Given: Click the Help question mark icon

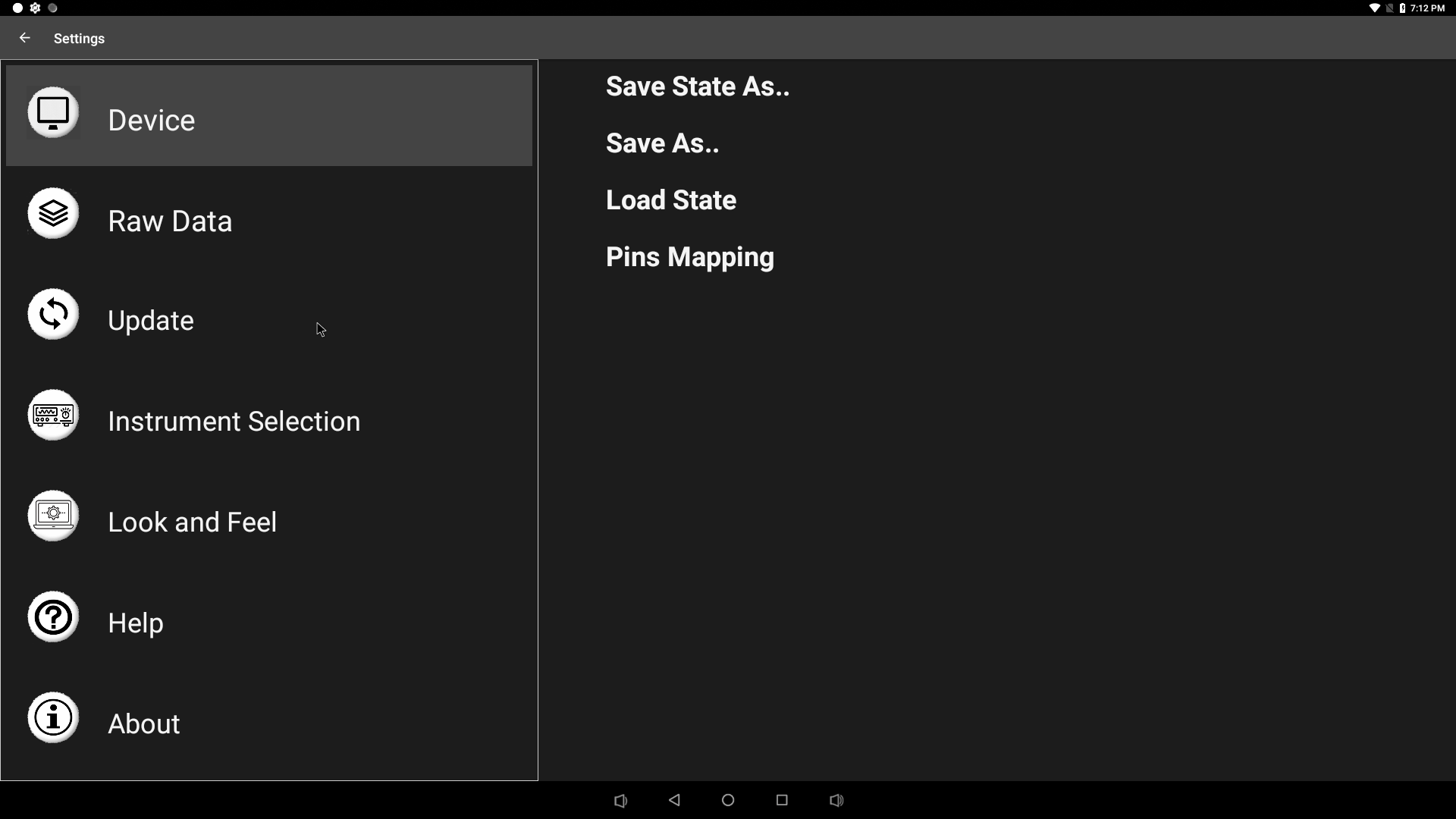Looking at the screenshot, I should (53, 617).
